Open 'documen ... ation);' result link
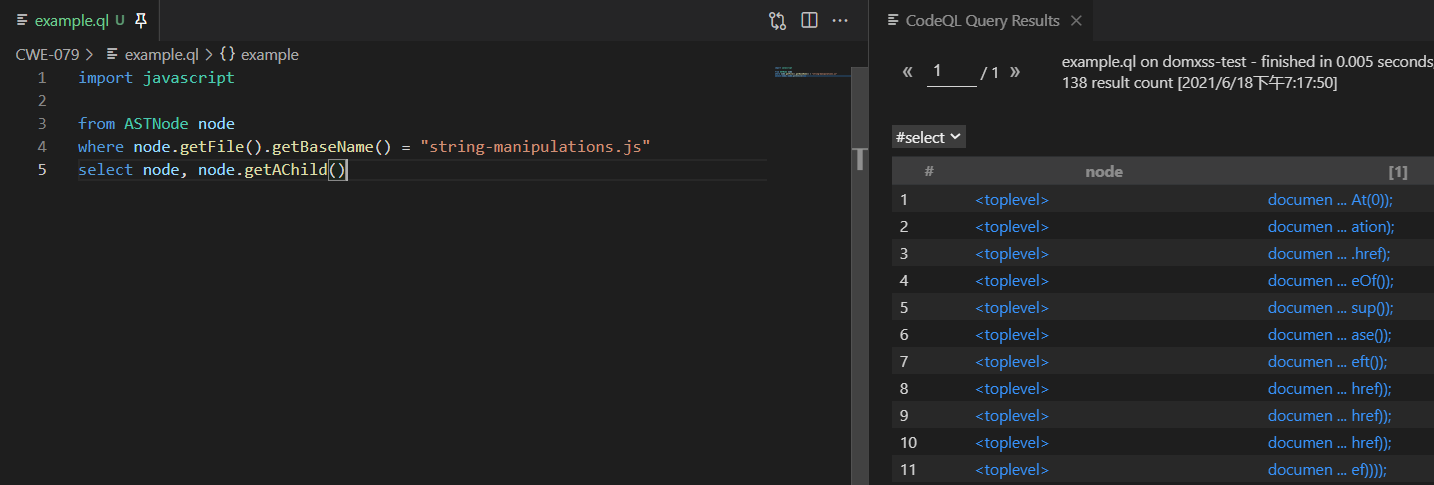This screenshot has height=485, width=1434. pyautogui.click(x=1329, y=227)
